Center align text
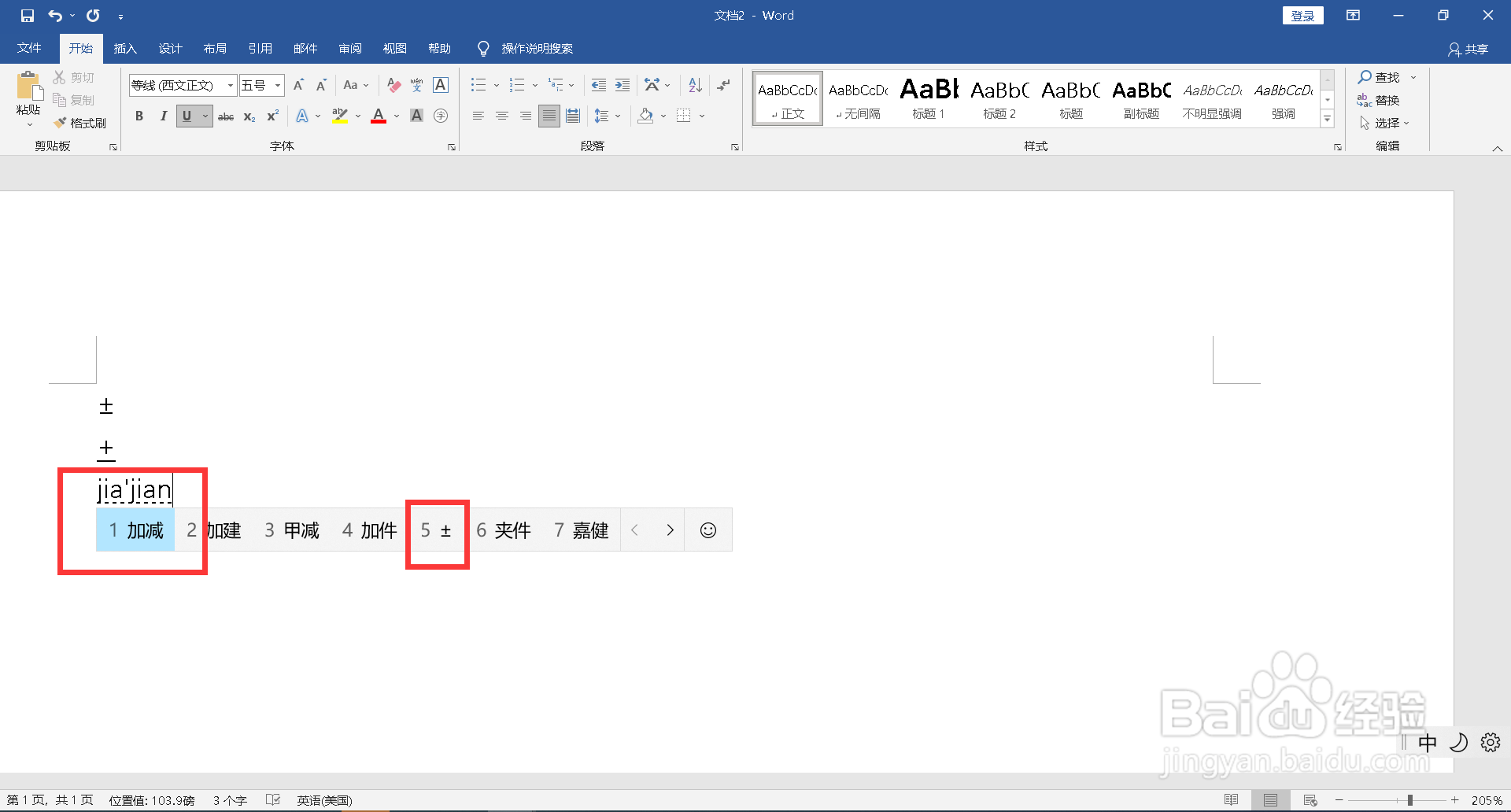The image size is (1511, 812). [502, 116]
